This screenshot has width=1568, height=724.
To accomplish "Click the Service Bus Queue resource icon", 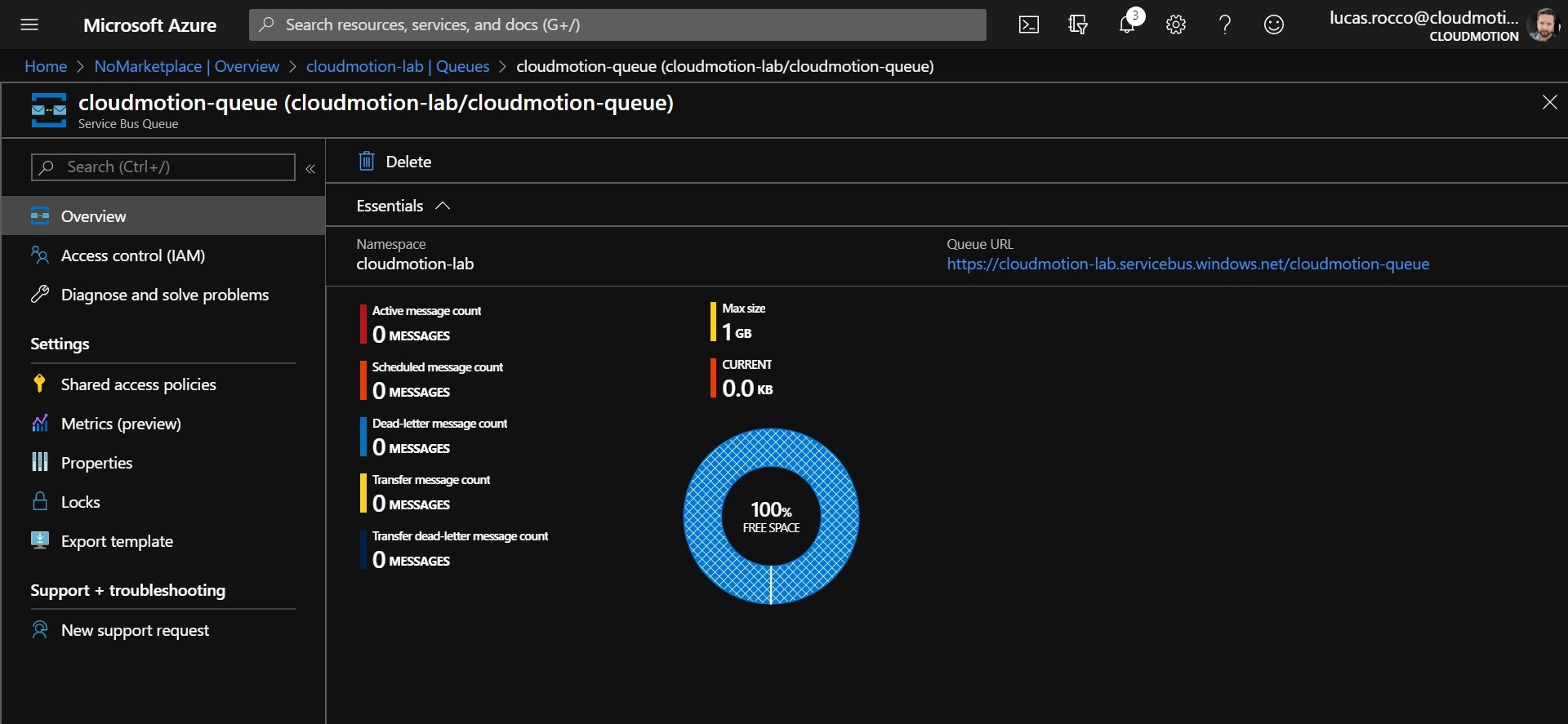I will pos(49,109).
